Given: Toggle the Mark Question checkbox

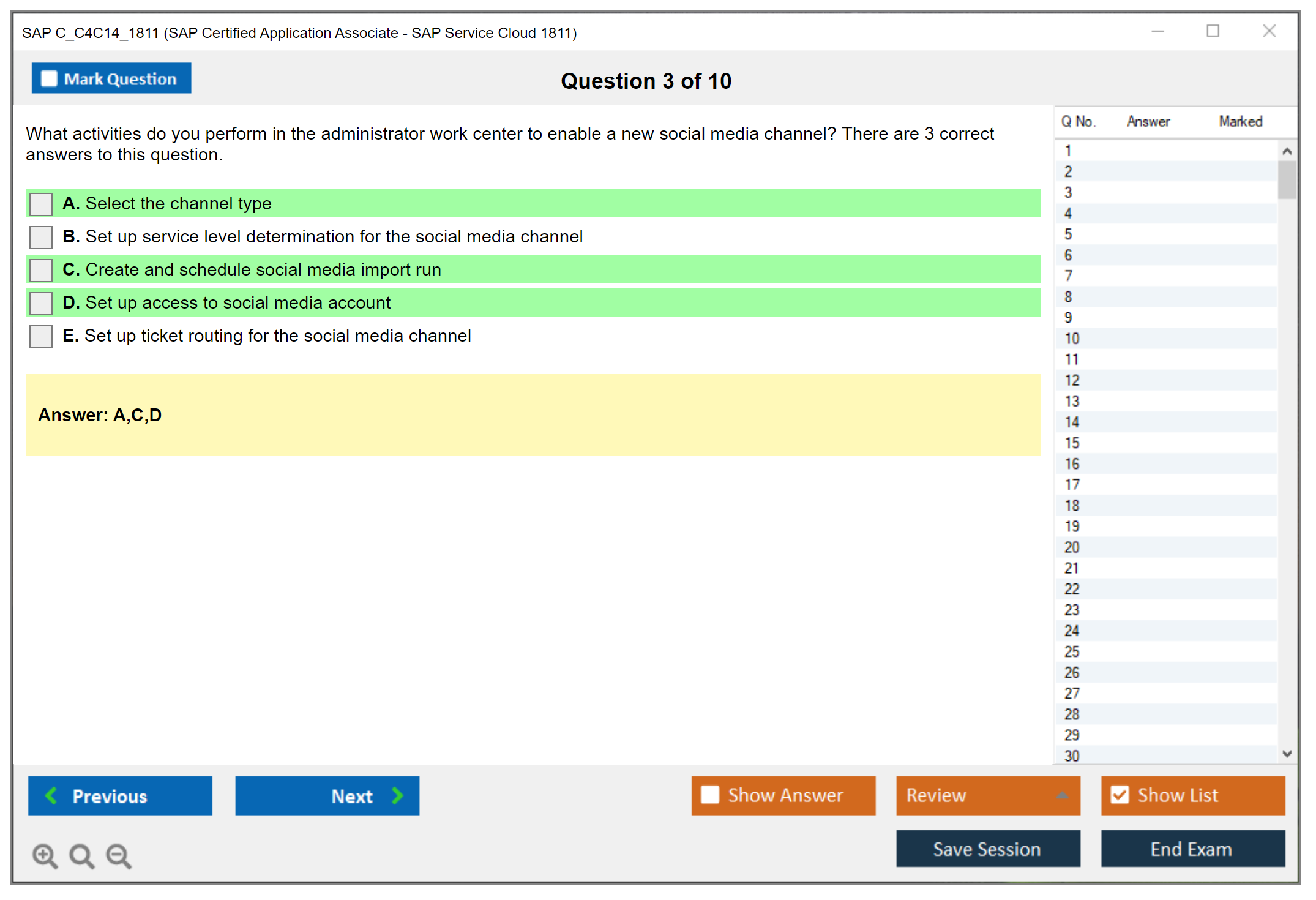Looking at the screenshot, I should [49, 78].
